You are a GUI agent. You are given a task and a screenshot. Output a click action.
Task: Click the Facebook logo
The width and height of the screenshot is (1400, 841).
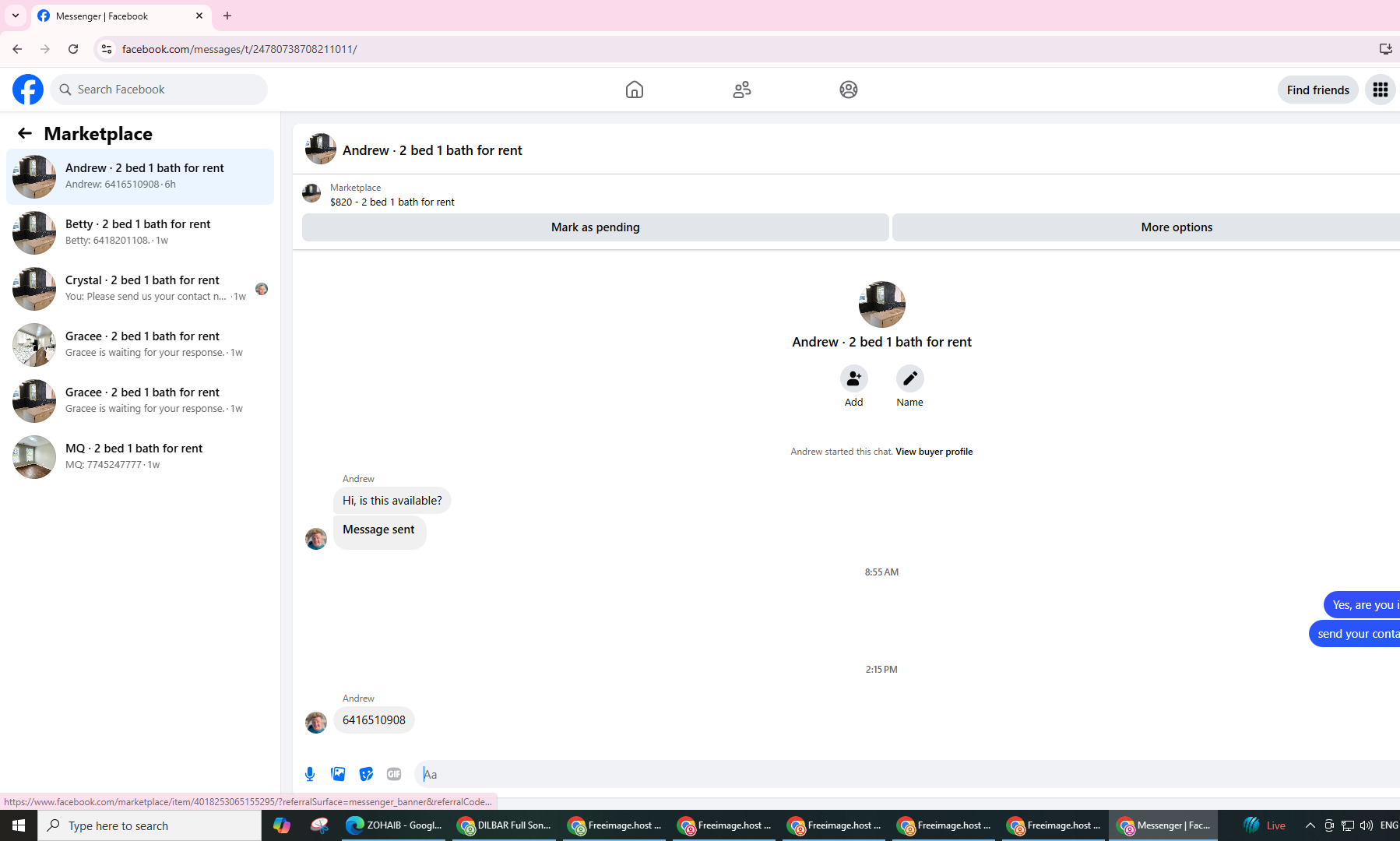tap(28, 90)
